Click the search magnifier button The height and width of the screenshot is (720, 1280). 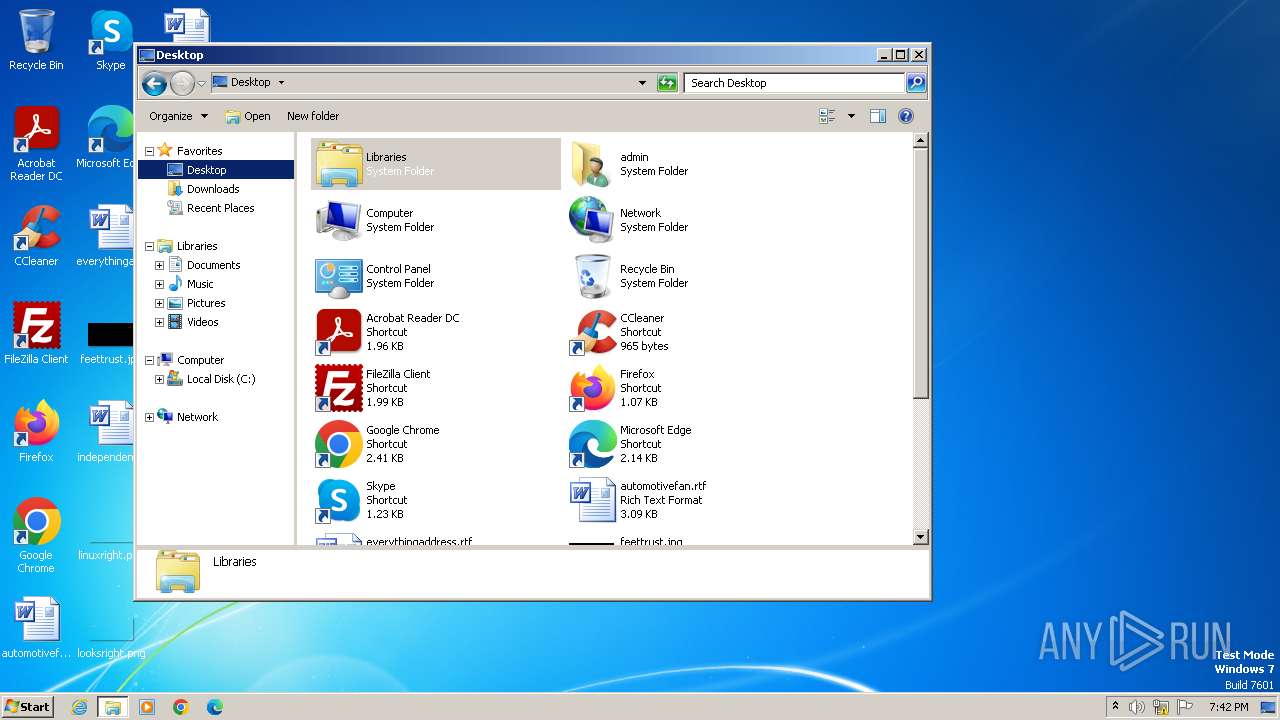click(x=915, y=83)
